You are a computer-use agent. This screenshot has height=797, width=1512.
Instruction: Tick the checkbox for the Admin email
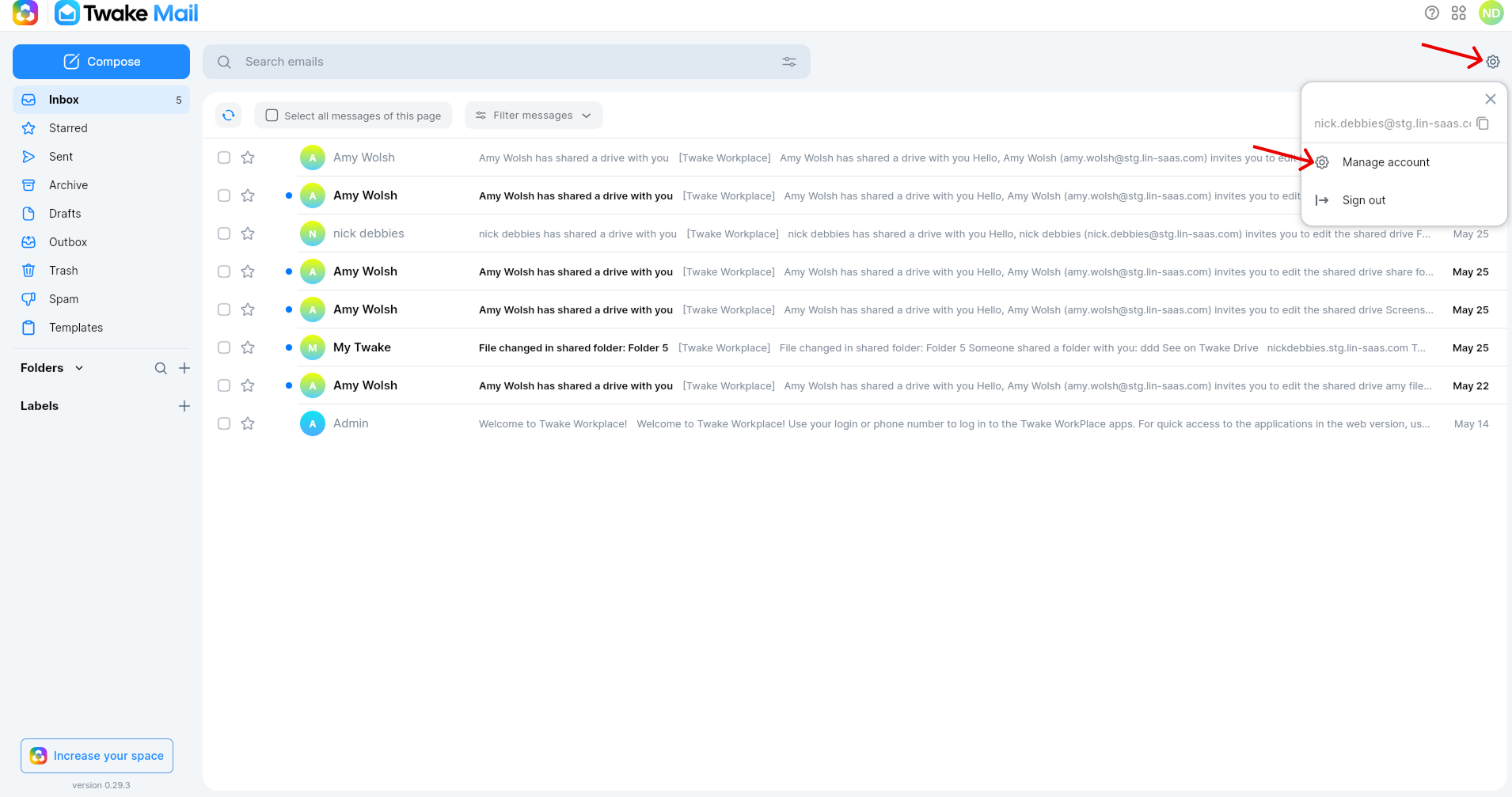[x=224, y=423]
